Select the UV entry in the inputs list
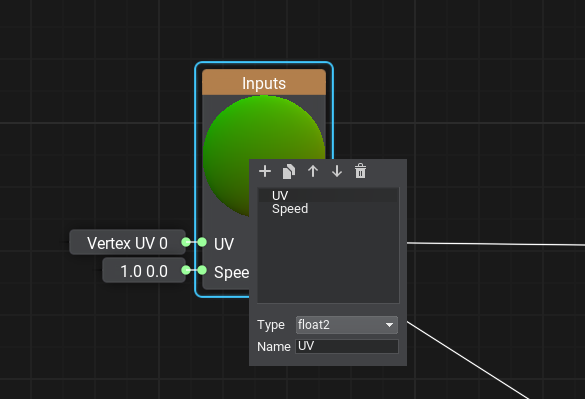This screenshot has width=585, height=399. (328, 195)
